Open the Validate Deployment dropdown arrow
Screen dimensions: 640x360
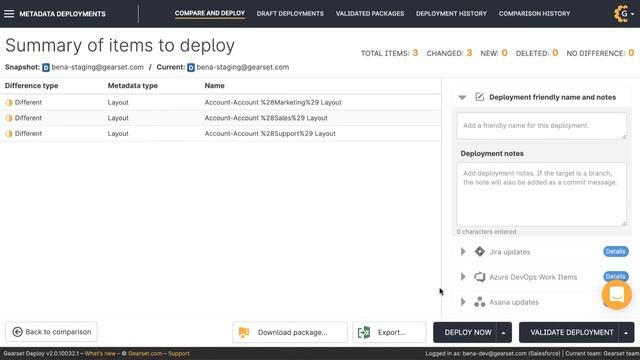click(627, 332)
